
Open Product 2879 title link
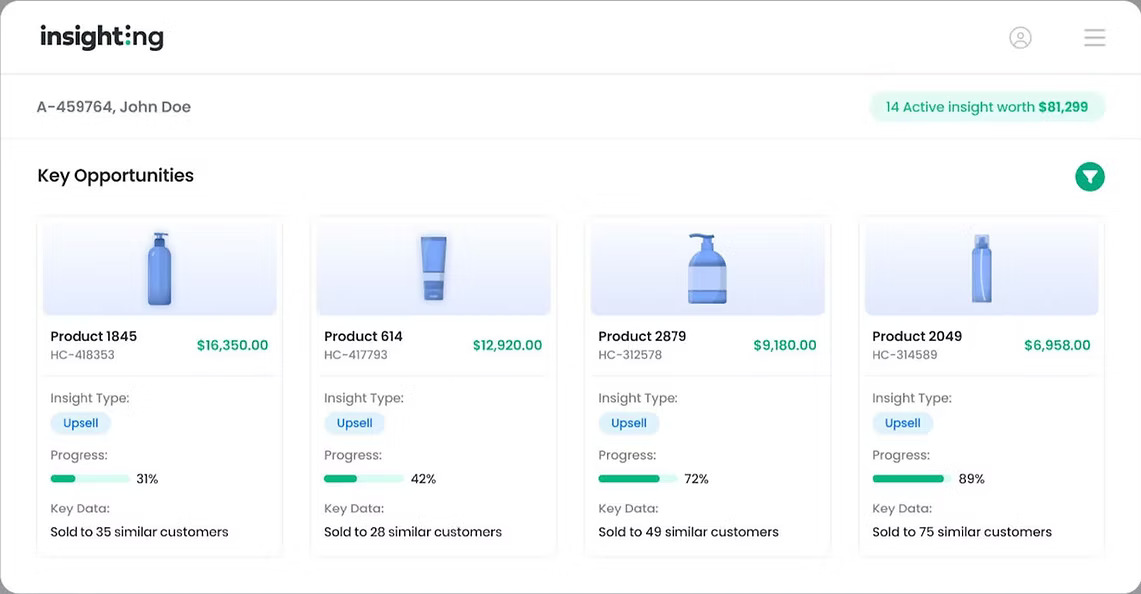pos(642,336)
